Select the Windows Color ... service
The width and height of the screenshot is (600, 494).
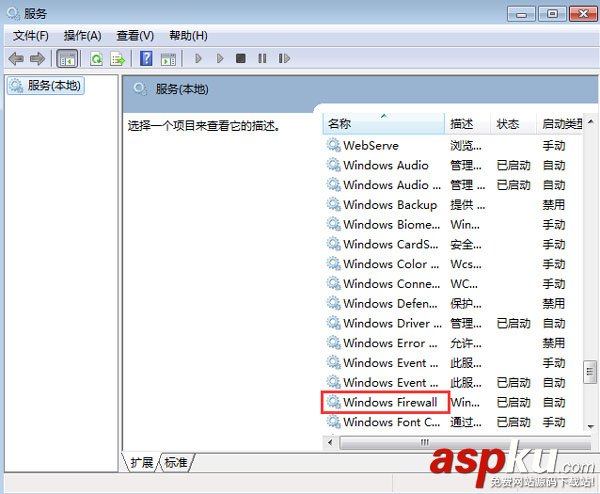coord(453,264)
